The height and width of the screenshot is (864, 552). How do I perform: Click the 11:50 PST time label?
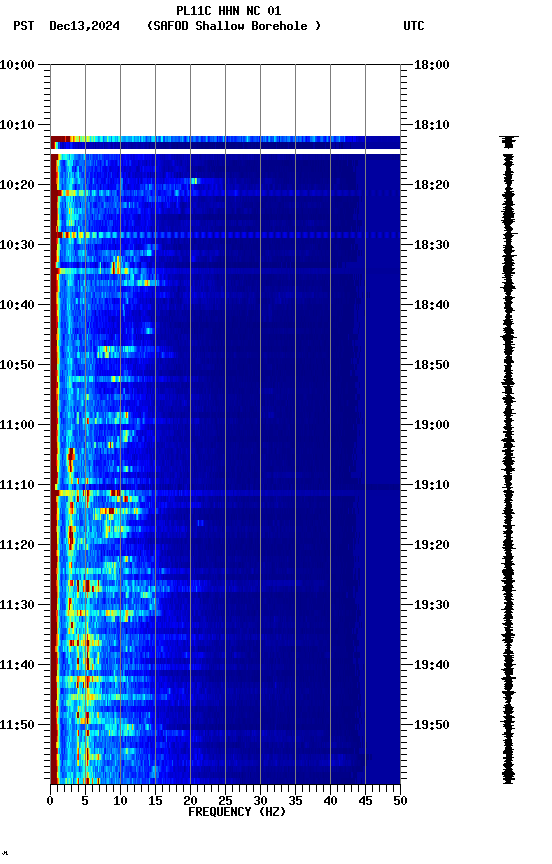coord(17,725)
